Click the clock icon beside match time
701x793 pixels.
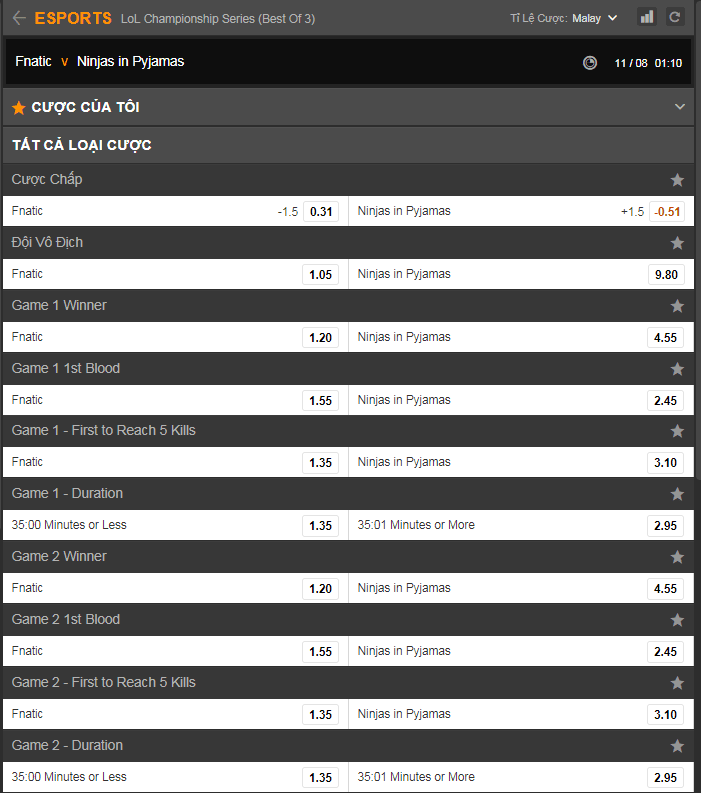click(x=590, y=63)
